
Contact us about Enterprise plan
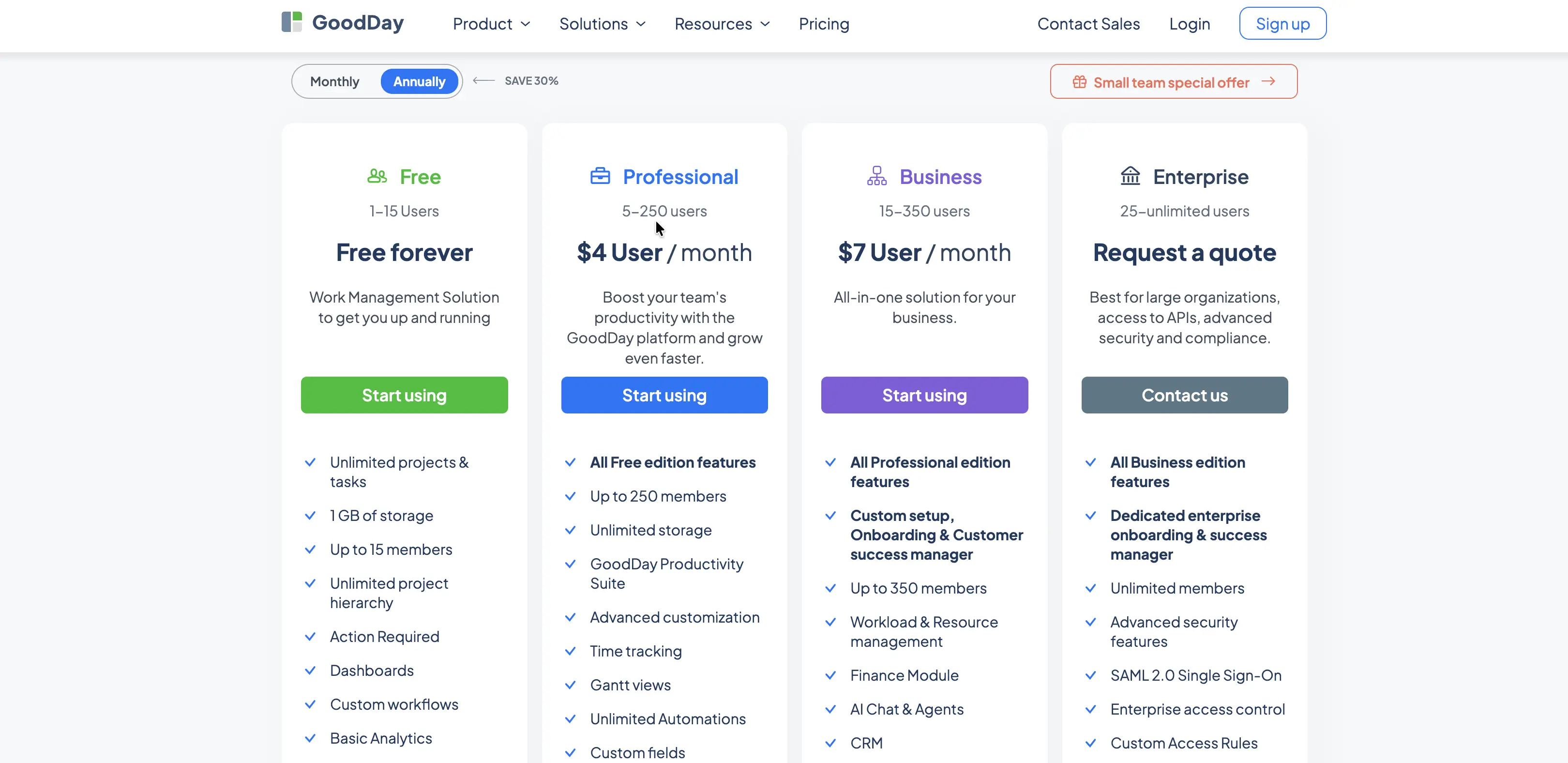[x=1185, y=395]
